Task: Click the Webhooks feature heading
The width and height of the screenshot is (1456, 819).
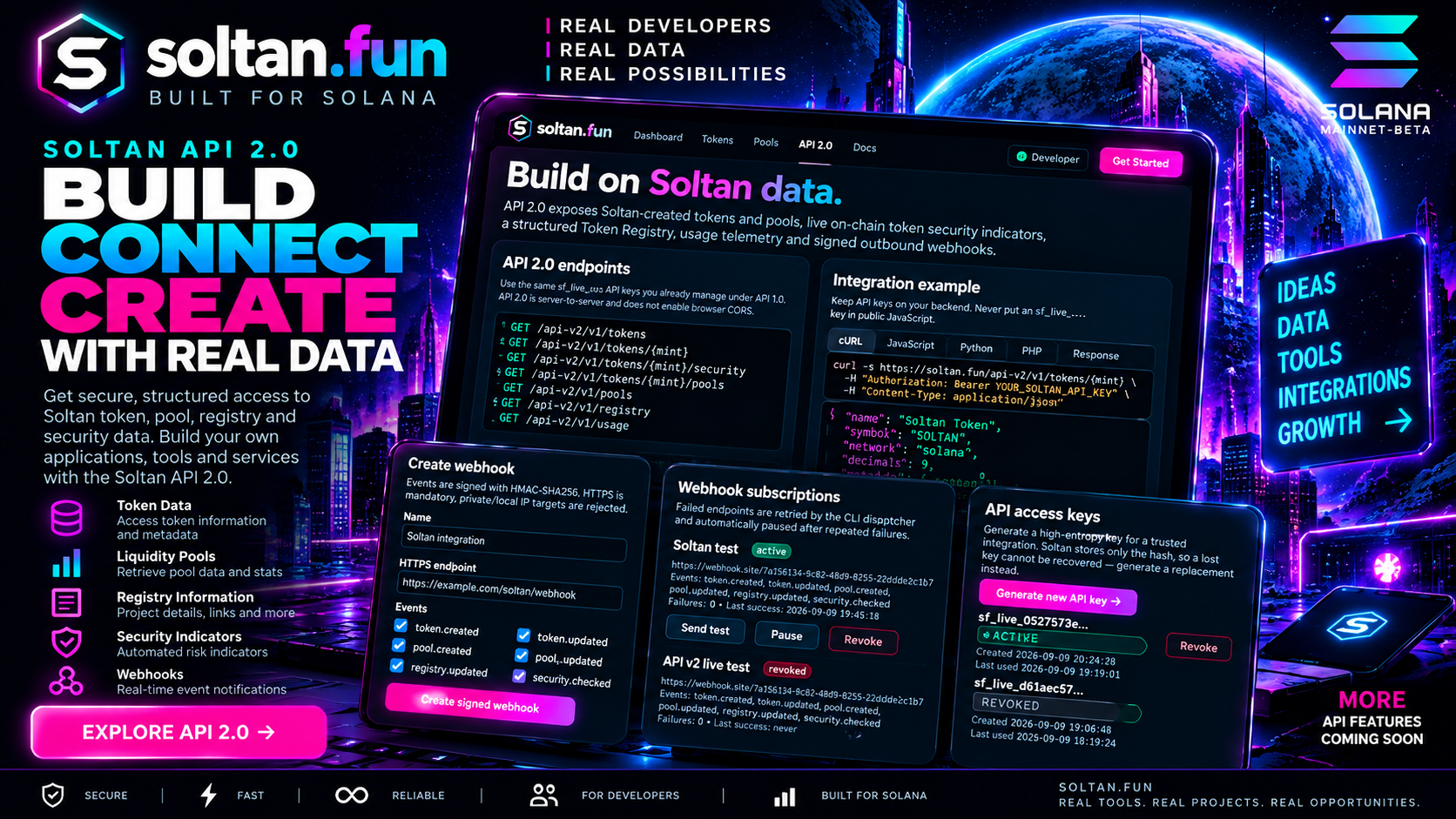Action: coord(150,674)
